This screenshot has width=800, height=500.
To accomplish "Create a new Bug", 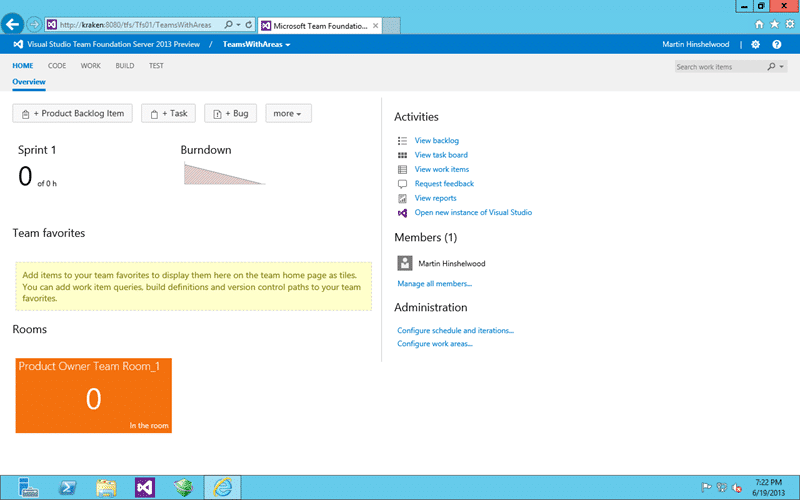I will [231, 113].
